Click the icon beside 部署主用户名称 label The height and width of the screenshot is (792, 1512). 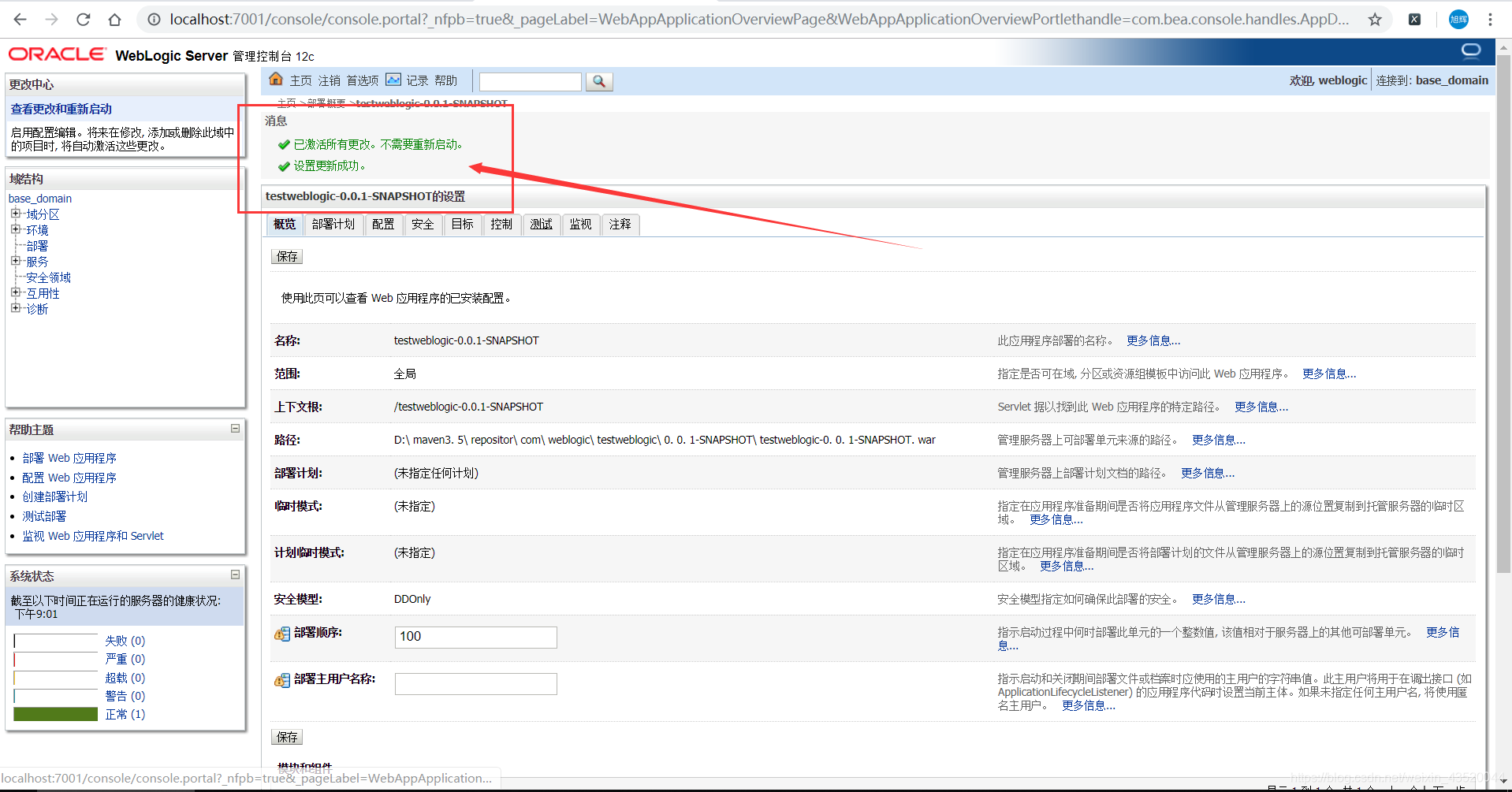tap(282, 680)
